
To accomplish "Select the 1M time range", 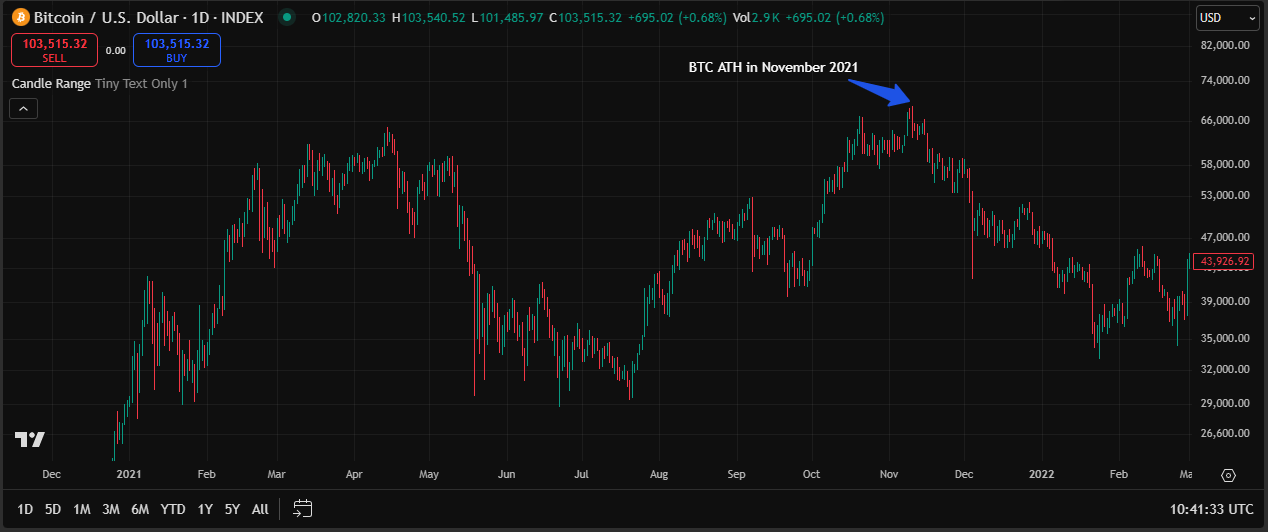I will [82, 509].
